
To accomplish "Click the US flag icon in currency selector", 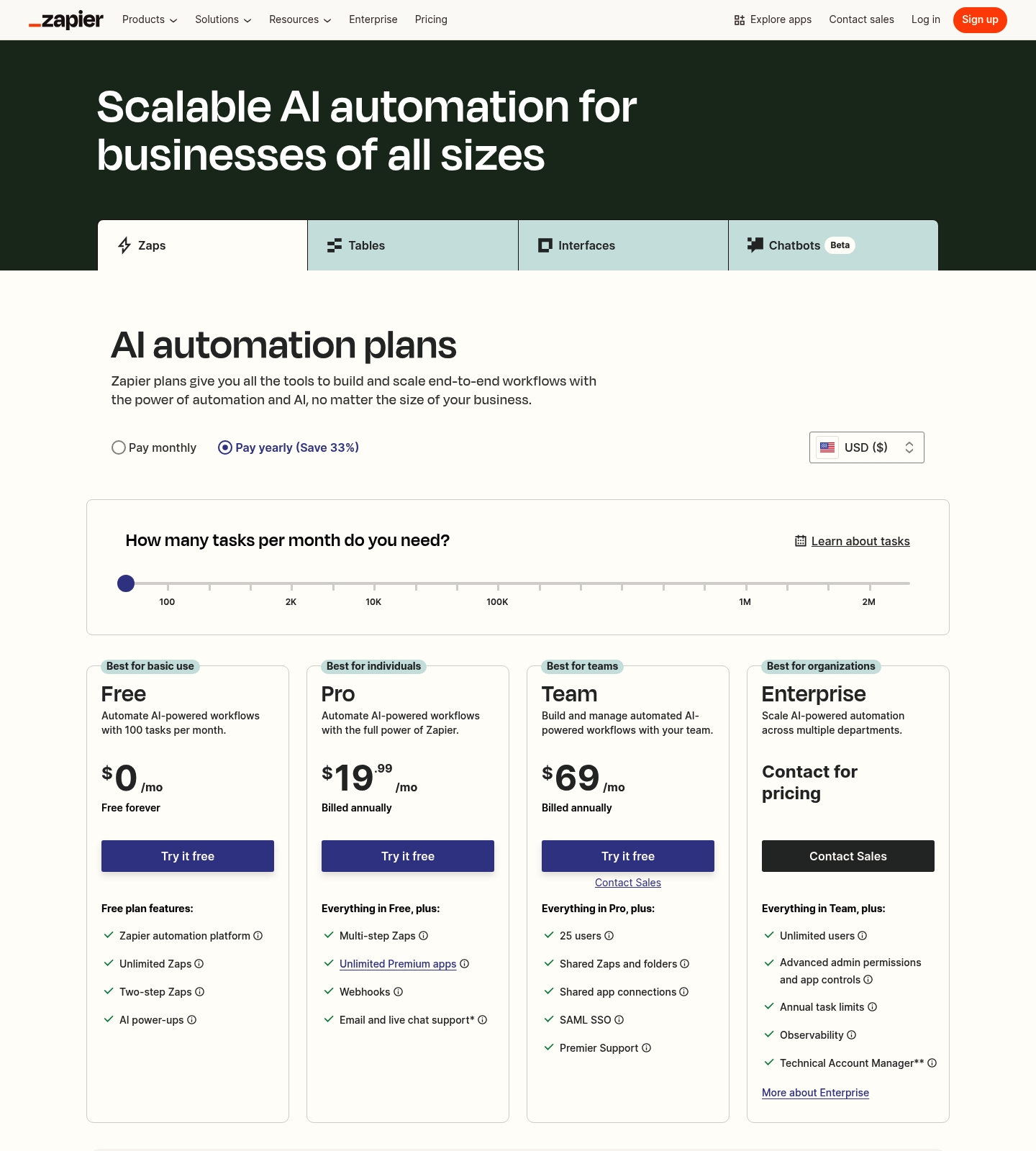I will pyautogui.click(x=827, y=447).
